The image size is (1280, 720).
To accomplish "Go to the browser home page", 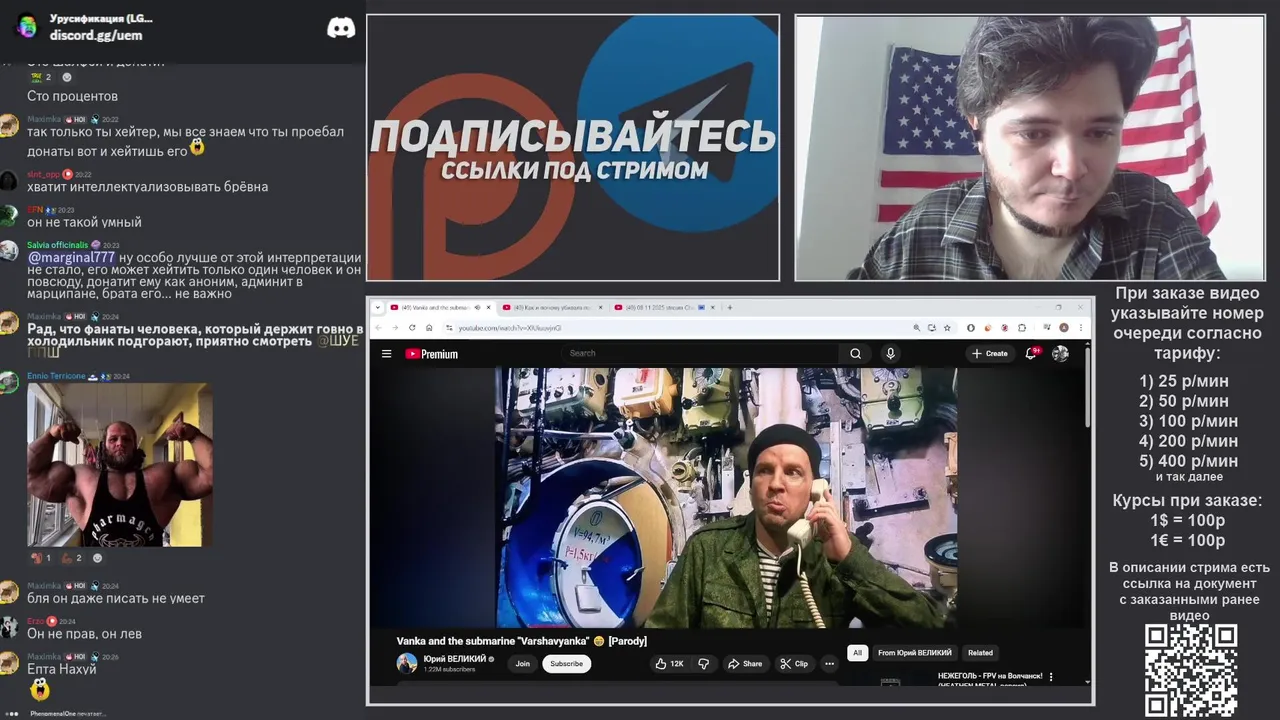I will point(429,327).
